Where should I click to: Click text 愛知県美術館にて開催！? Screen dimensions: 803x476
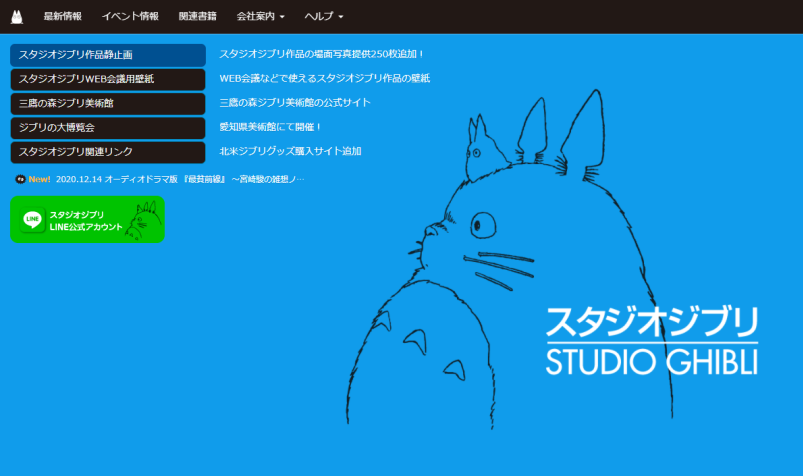point(270,127)
